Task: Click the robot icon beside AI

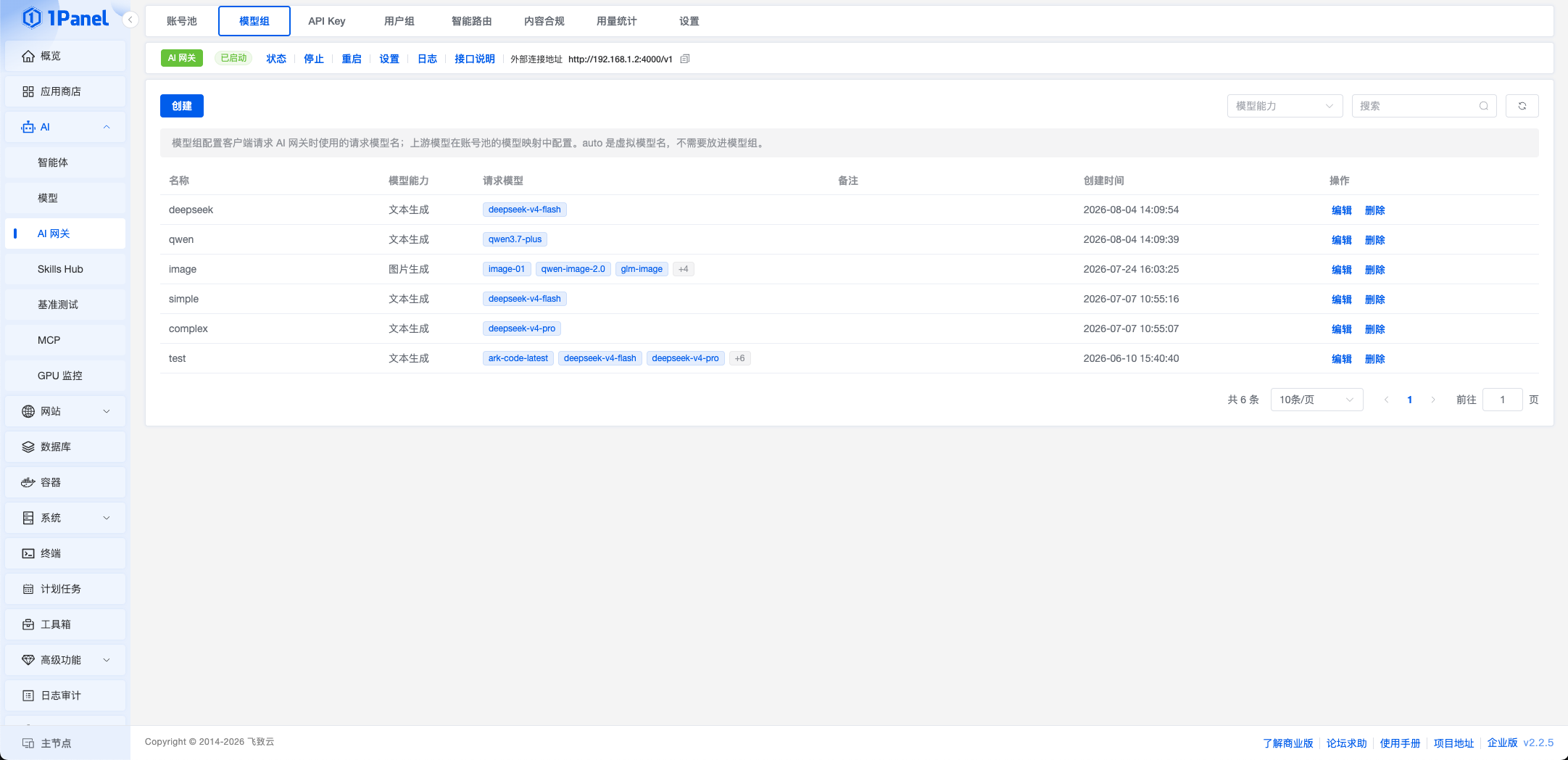Action: coord(28,127)
